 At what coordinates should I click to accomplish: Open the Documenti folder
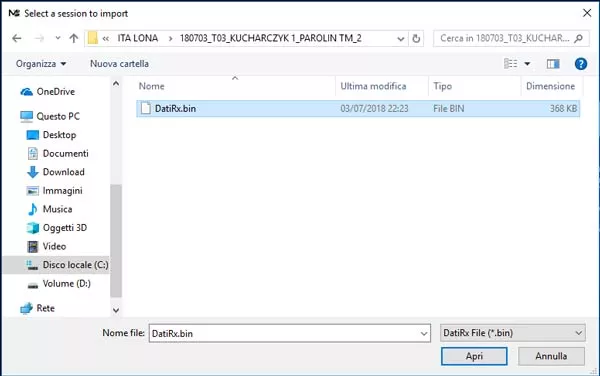click(57, 153)
